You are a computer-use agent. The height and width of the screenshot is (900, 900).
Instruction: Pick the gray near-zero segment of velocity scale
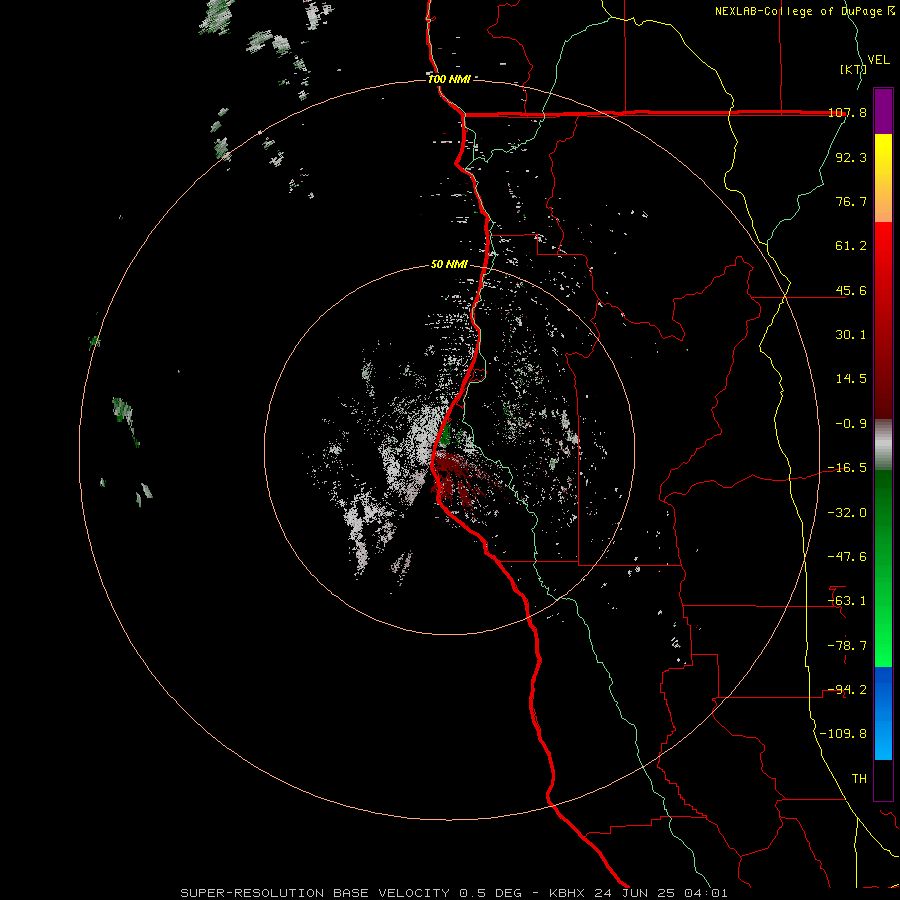pos(883,445)
